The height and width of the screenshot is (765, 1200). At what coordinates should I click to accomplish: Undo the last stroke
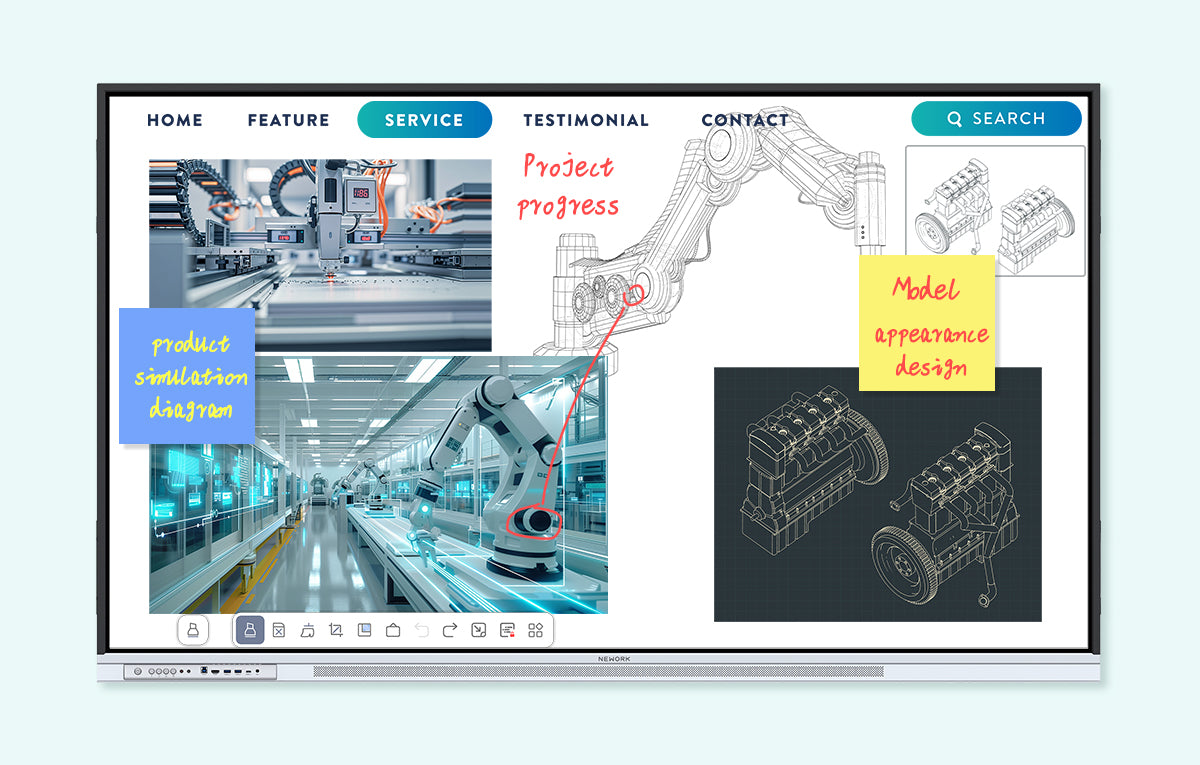(x=421, y=630)
